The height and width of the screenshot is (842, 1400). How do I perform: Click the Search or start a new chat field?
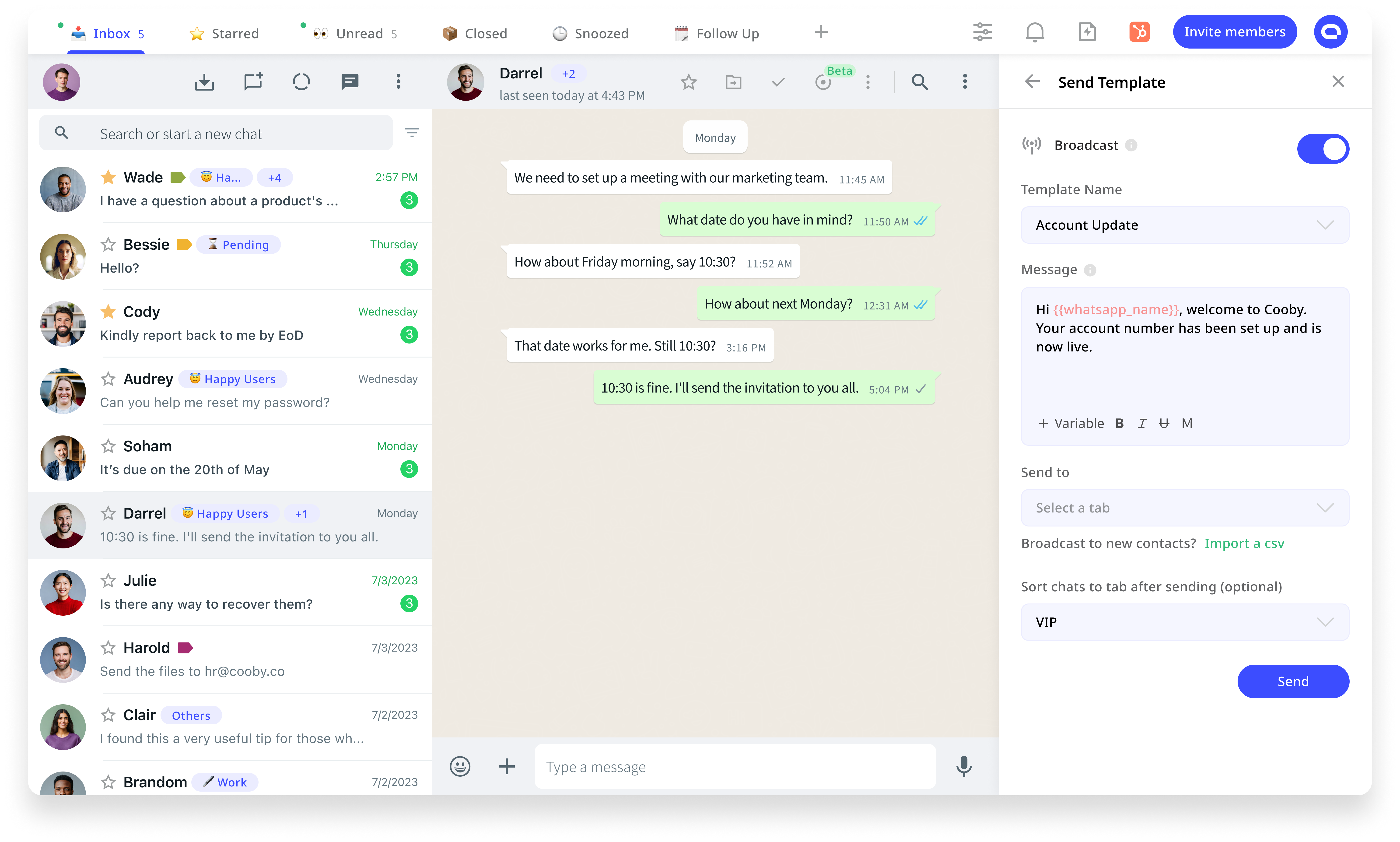[216, 133]
